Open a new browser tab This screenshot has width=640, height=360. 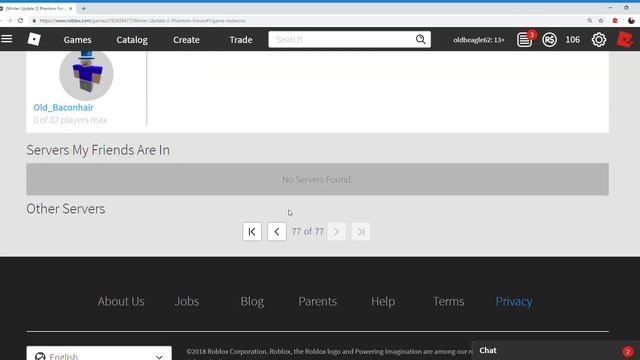click(83, 8)
